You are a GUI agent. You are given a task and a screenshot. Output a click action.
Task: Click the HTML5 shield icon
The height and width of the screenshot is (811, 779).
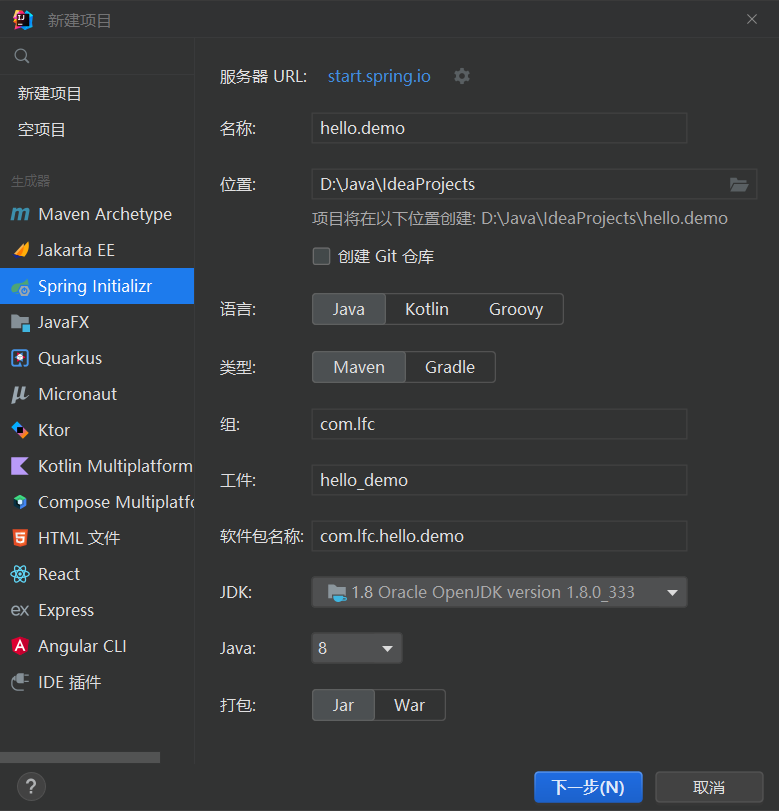20,538
